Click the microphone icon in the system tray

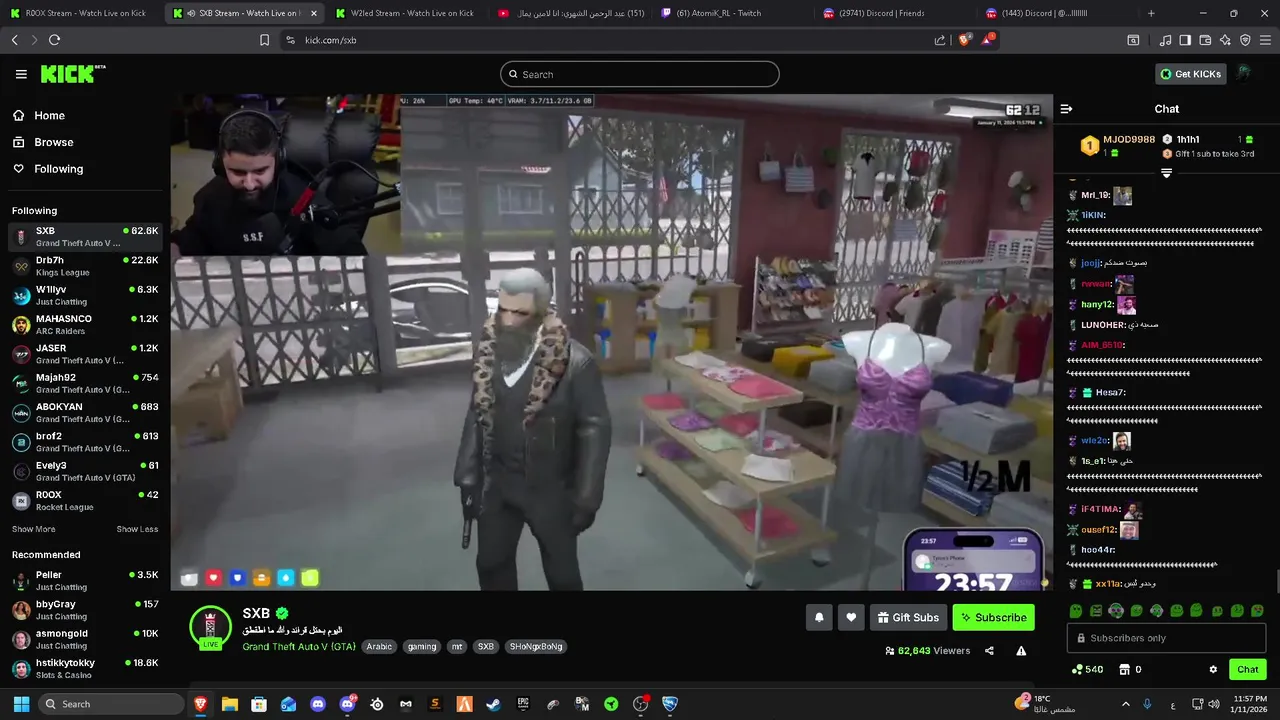point(1147,704)
